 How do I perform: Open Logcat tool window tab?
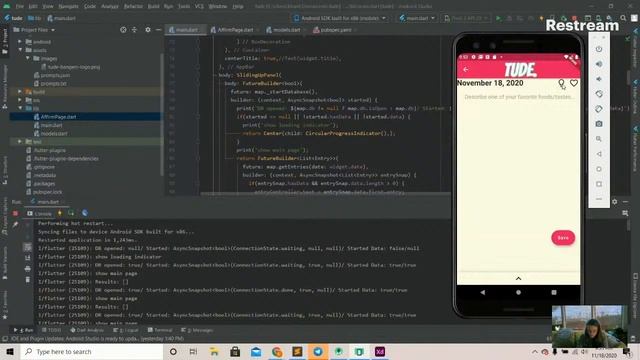click(126, 330)
